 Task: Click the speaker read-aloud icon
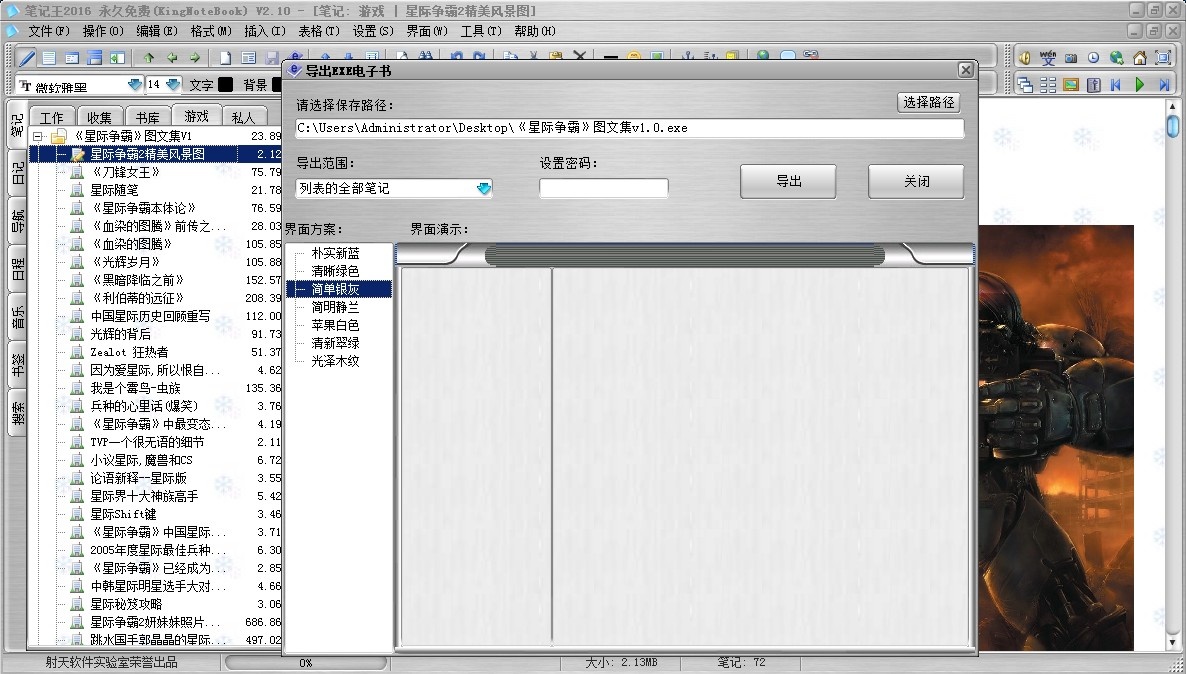point(1025,57)
